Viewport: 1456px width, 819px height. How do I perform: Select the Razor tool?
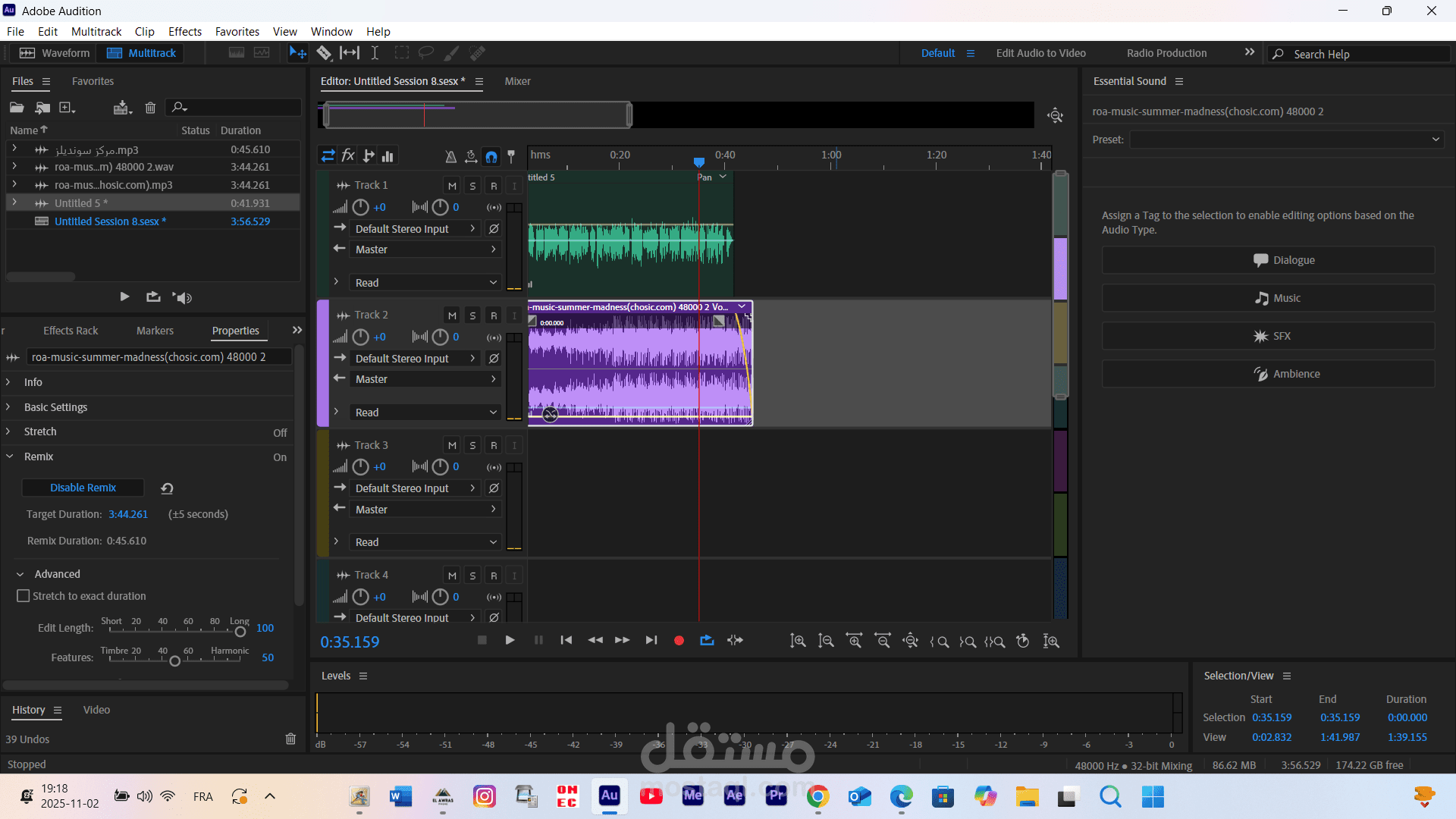click(x=324, y=53)
